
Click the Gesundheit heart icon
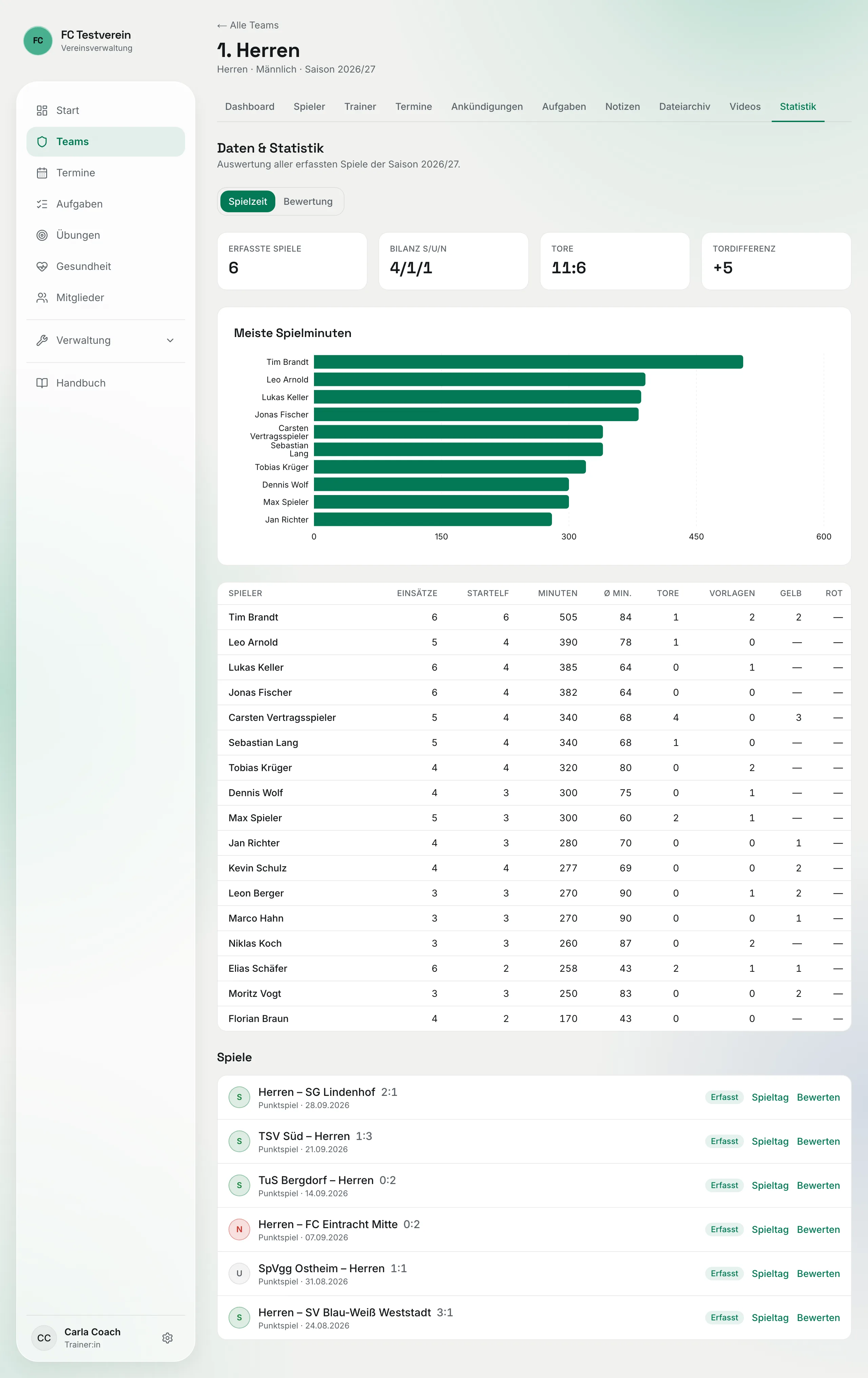[x=42, y=267]
